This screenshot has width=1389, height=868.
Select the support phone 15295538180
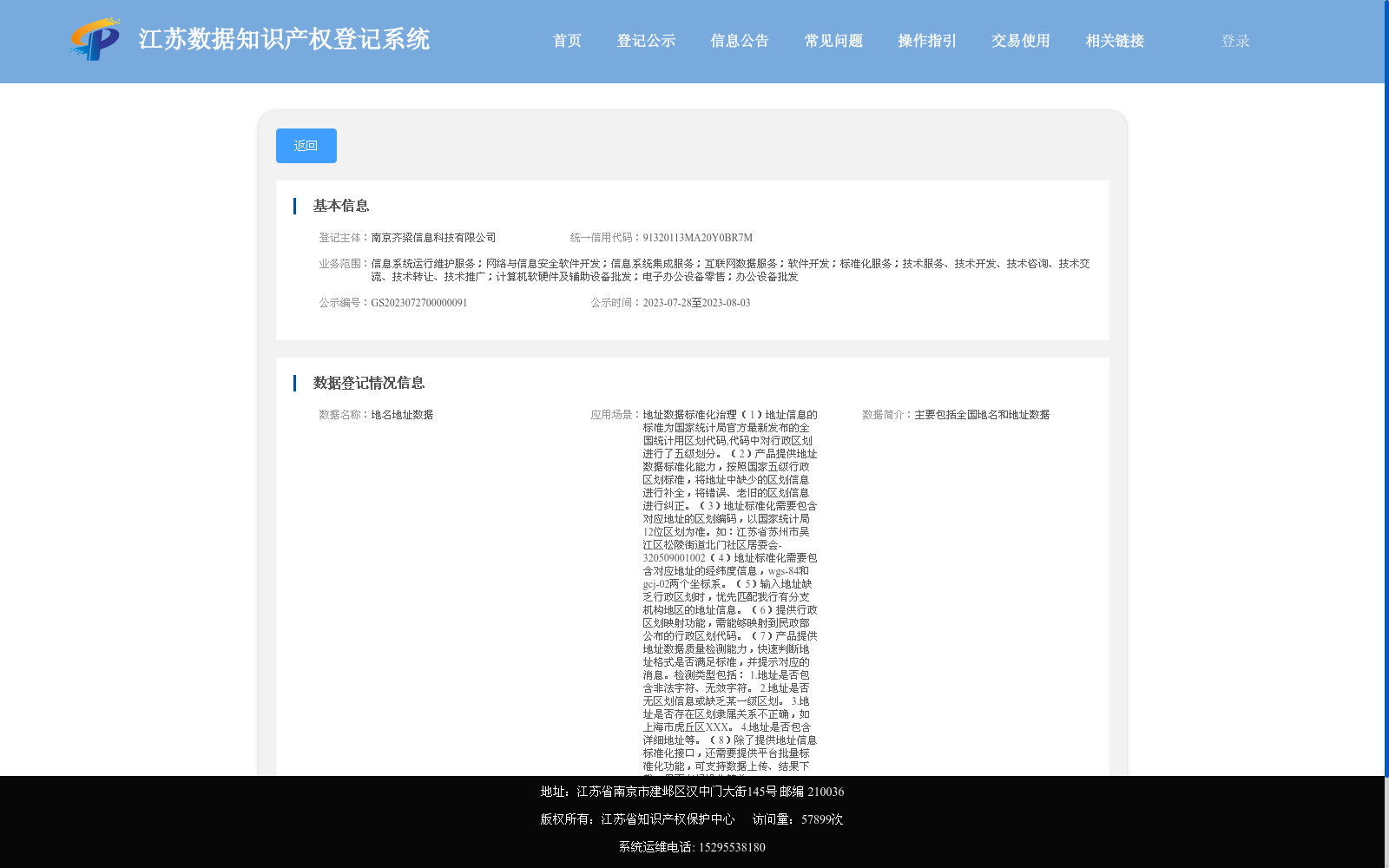[x=732, y=847]
